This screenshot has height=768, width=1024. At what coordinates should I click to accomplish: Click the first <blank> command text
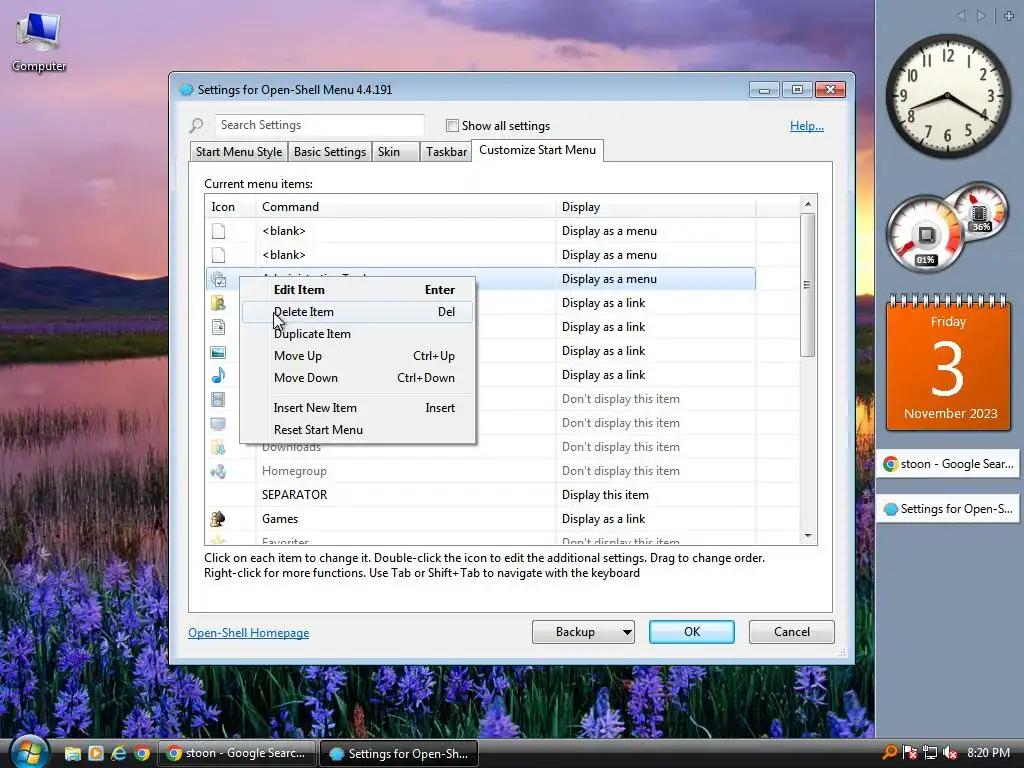click(283, 231)
